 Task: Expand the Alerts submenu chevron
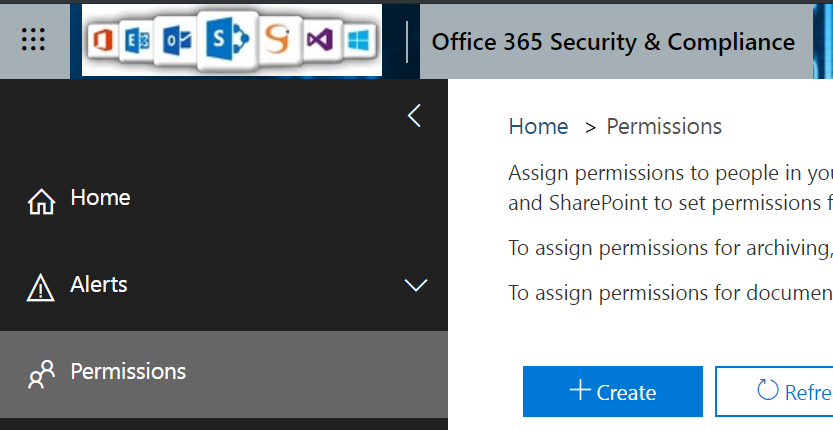tap(415, 286)
